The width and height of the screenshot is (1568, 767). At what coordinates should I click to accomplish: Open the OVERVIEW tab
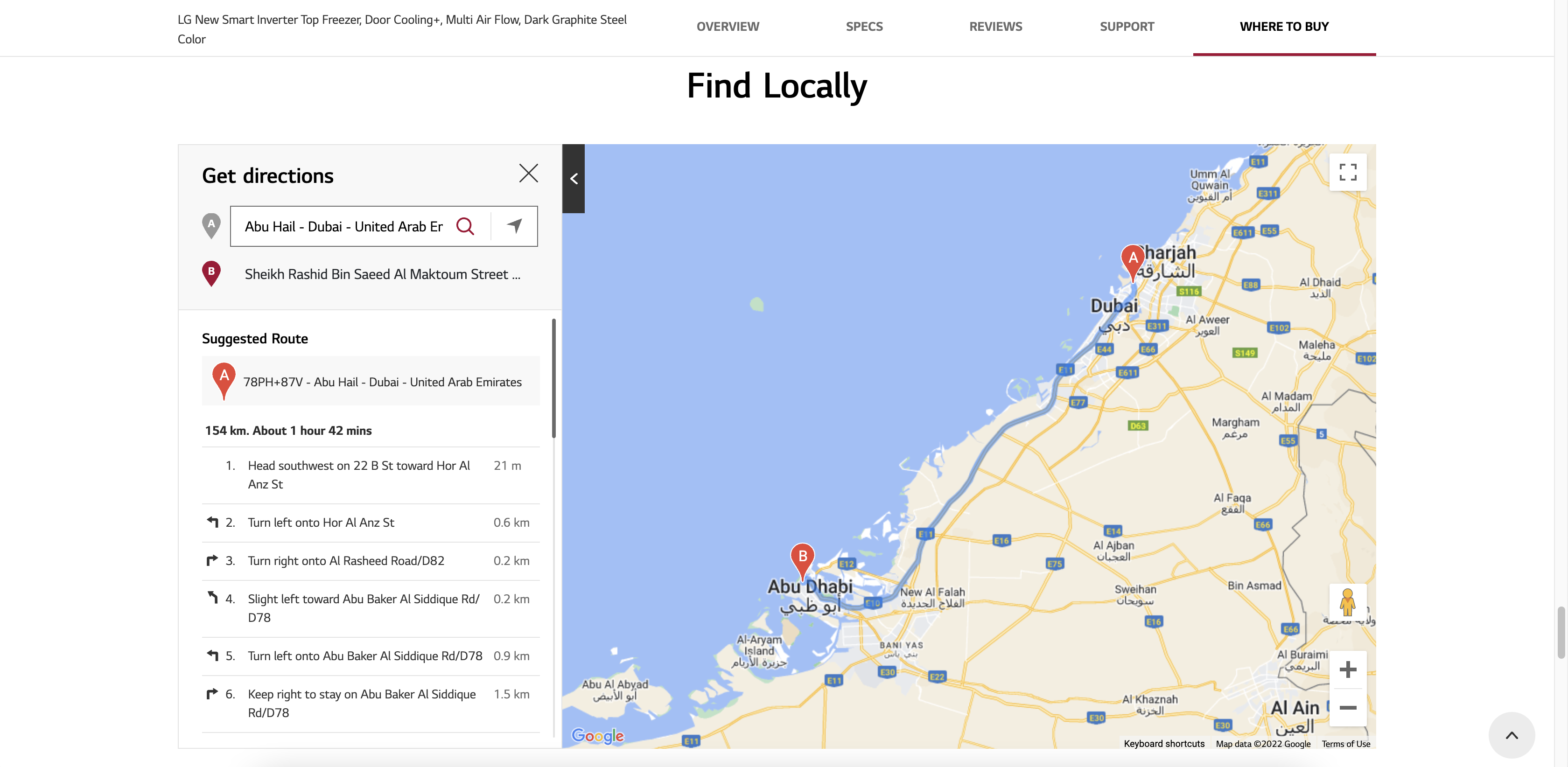[728, 27]
